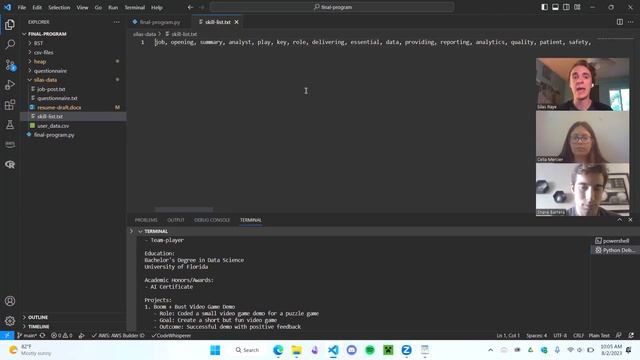Open the Accounts icon in activity bar
Viewport: 640px width, 360px height.
click(10, 301)
